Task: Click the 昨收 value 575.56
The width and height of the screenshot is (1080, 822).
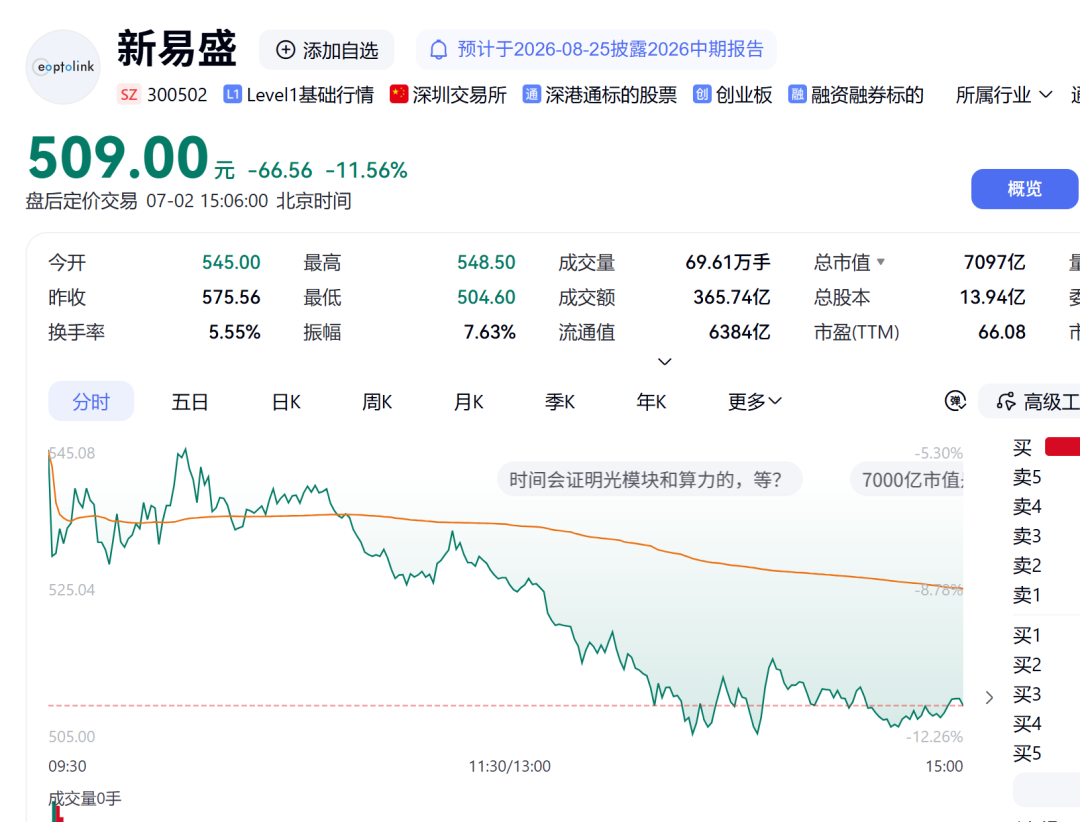Action: click(x=231, y=298)
